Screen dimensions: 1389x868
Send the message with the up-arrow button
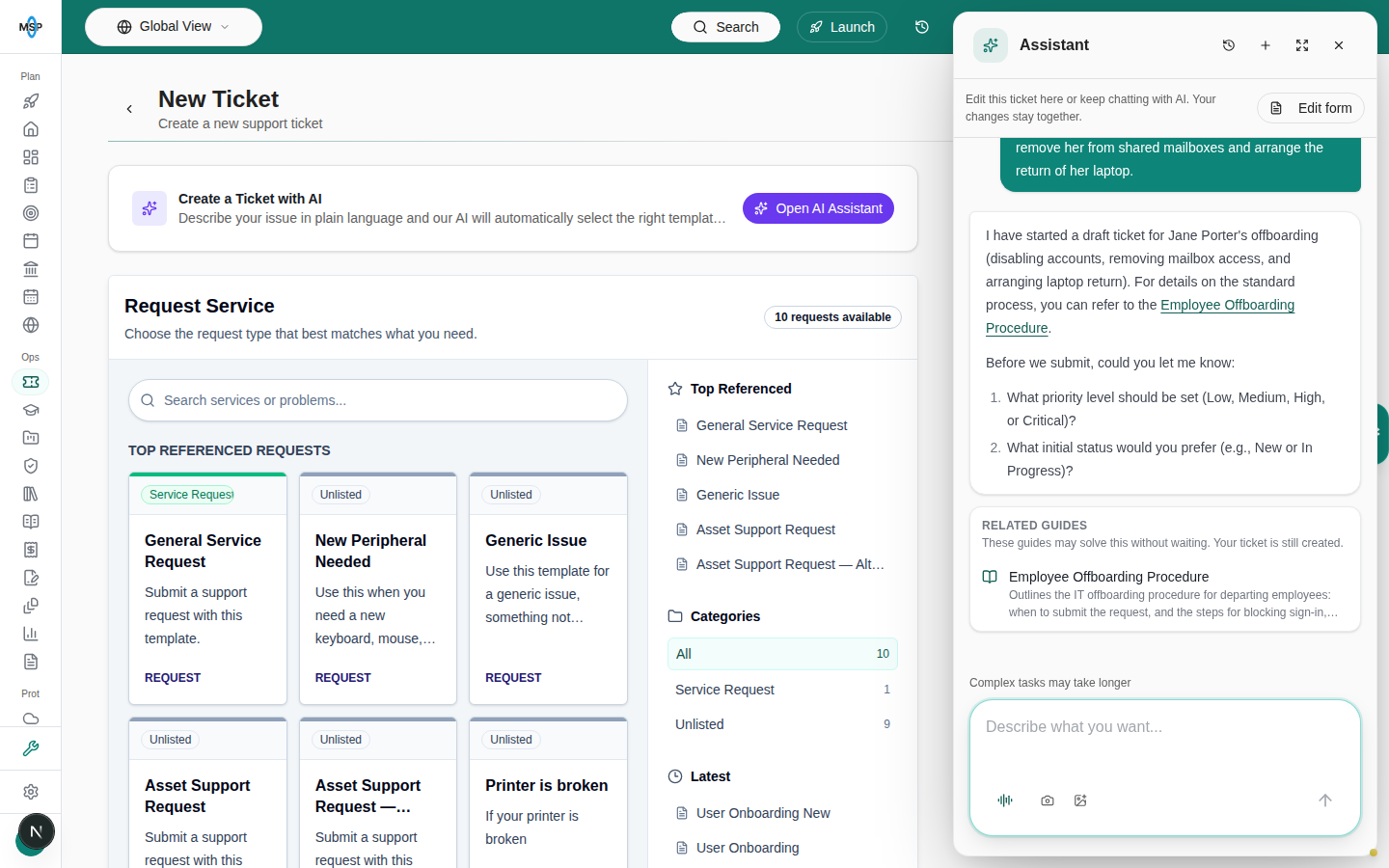[1325, 800]
